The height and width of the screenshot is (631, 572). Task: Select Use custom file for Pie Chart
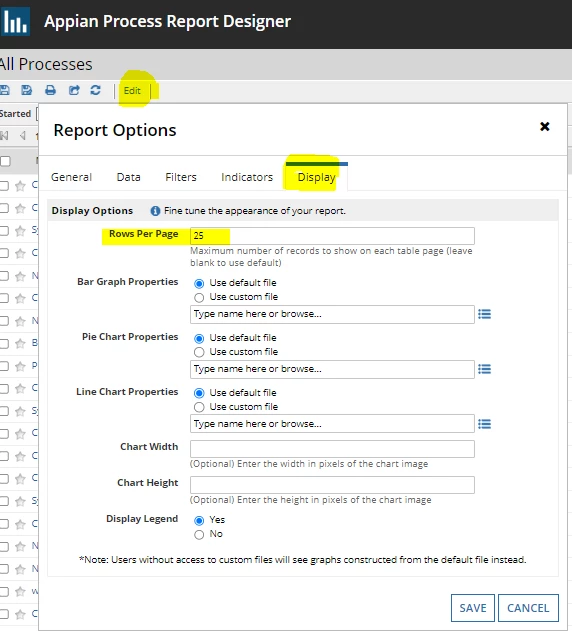coord(199,352)
